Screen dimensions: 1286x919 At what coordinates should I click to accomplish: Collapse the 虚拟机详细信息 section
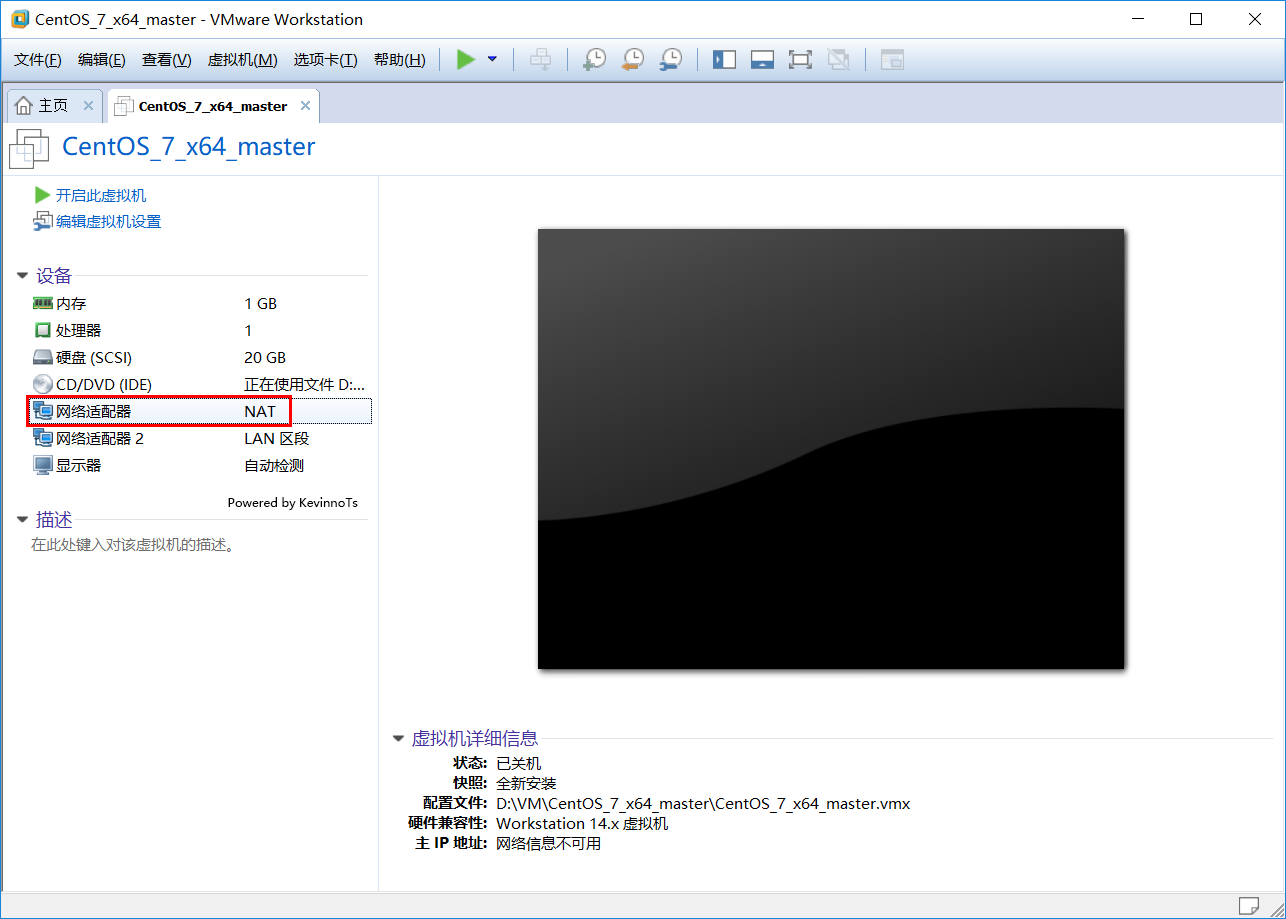pos(399,739)
